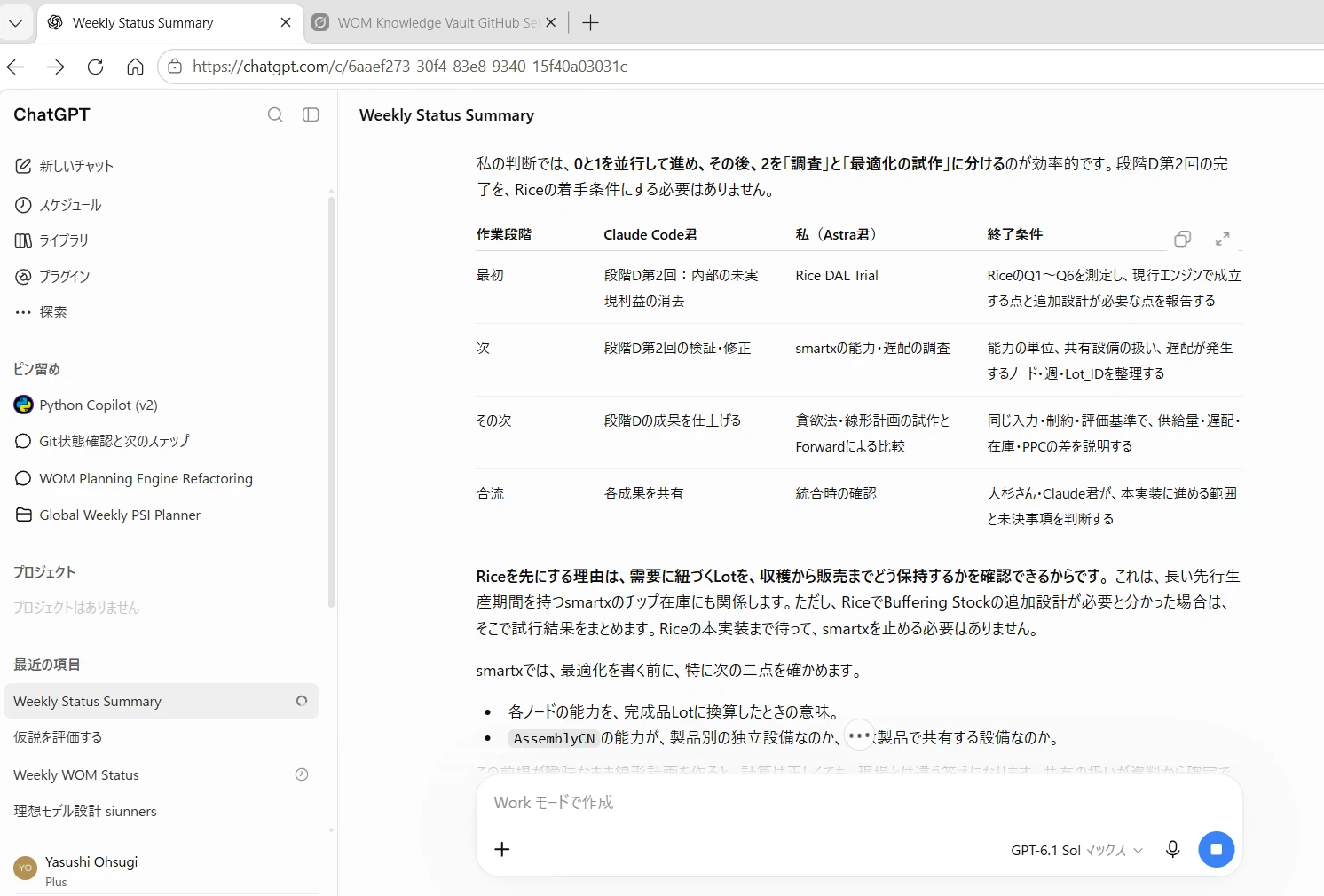This screenshot has width=1324, height=896.
Task: Click the 最近の項目 section header
Action: (46, 664)
